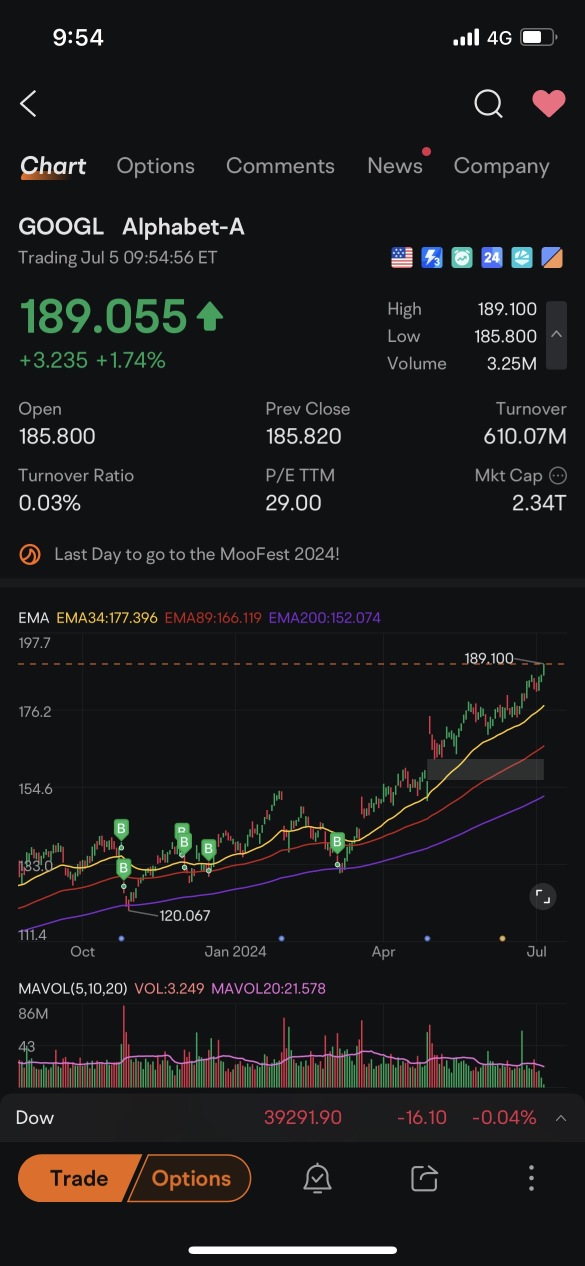Viewport: 585px width, 1266px height.
Task: Open the Company tab
Action: [x=501, y=166]
